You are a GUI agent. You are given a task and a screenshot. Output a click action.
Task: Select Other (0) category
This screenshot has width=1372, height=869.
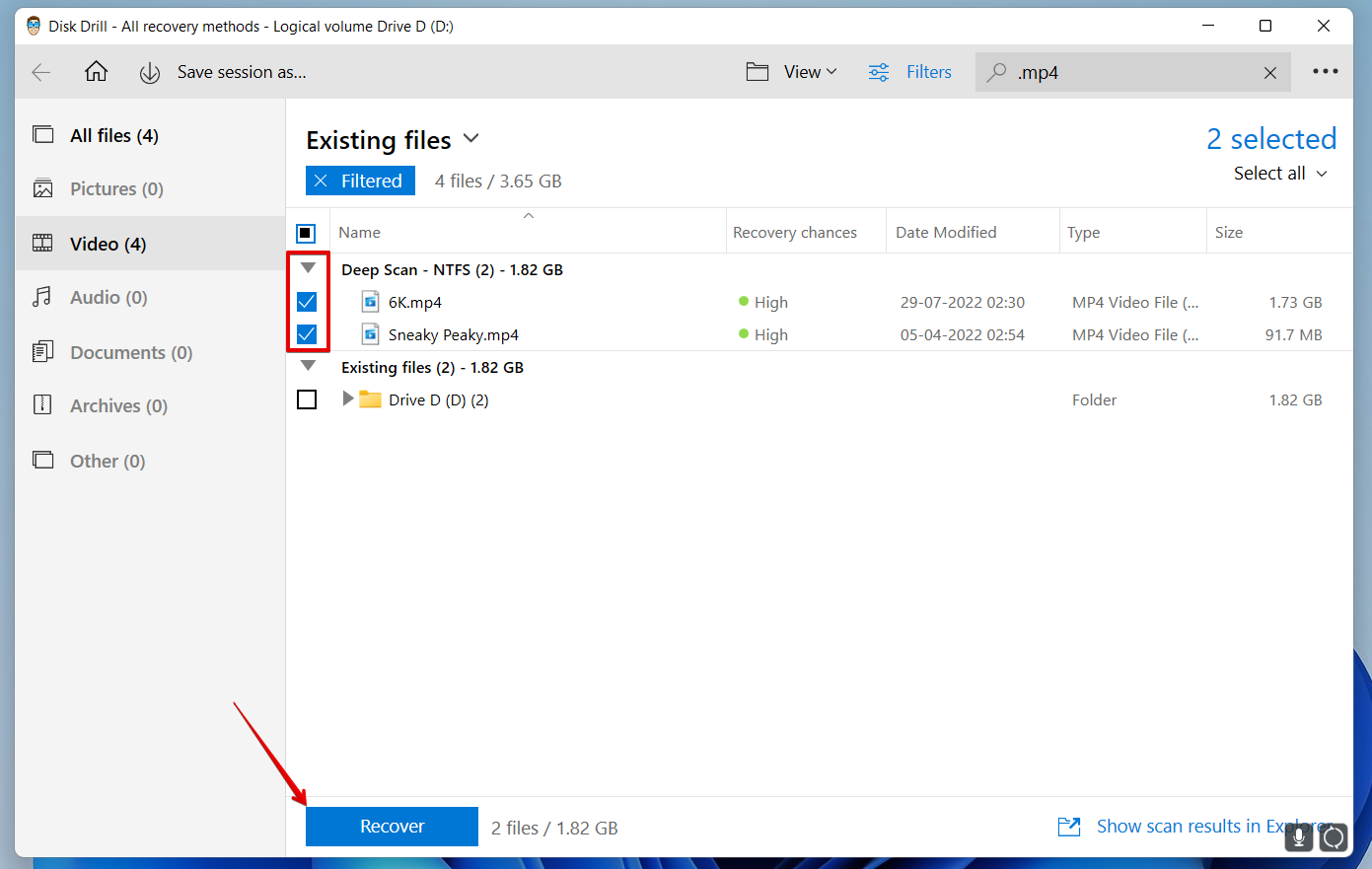[150, 461]
